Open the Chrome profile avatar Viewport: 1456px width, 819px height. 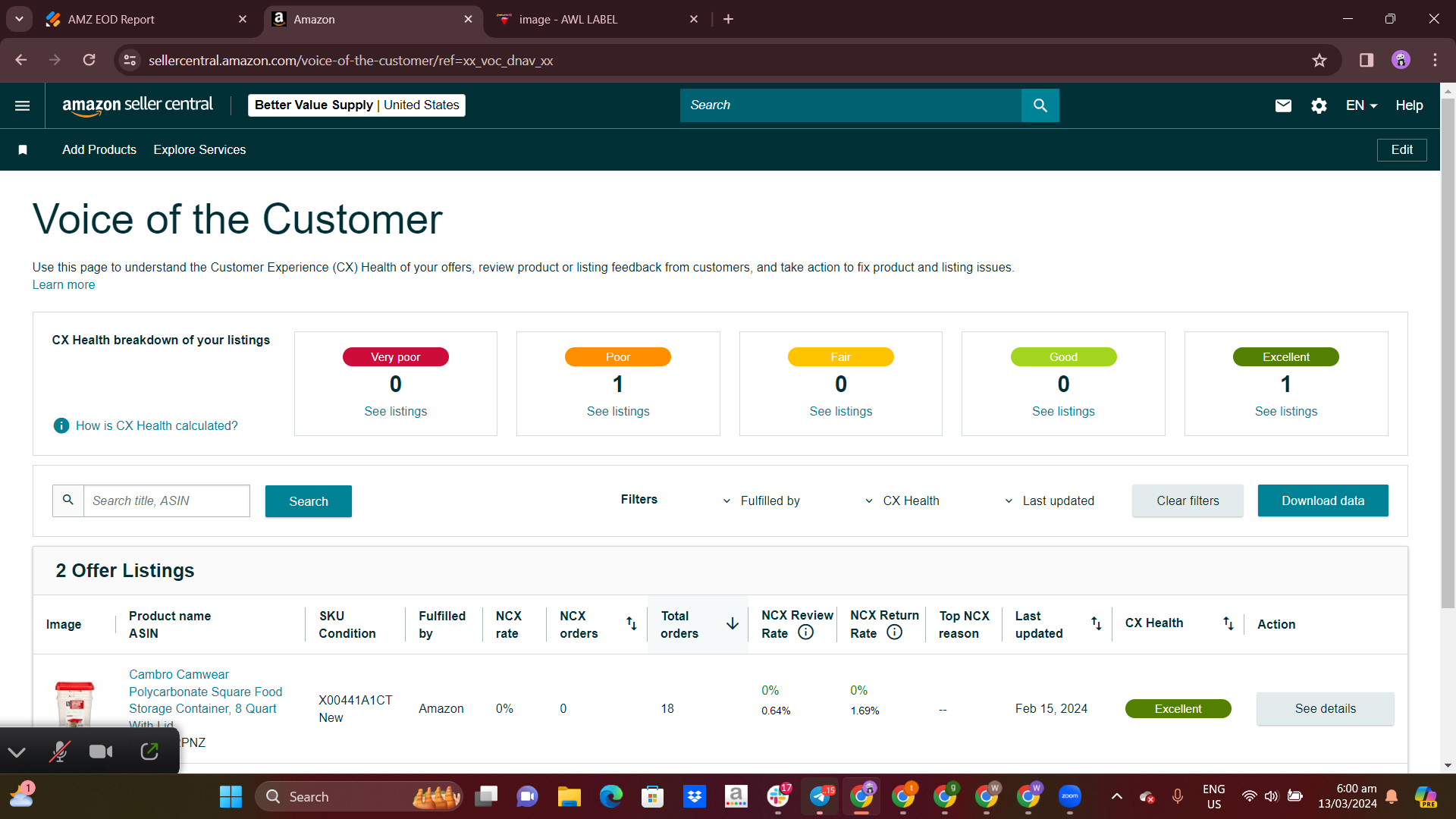[x=1401, y=60]
